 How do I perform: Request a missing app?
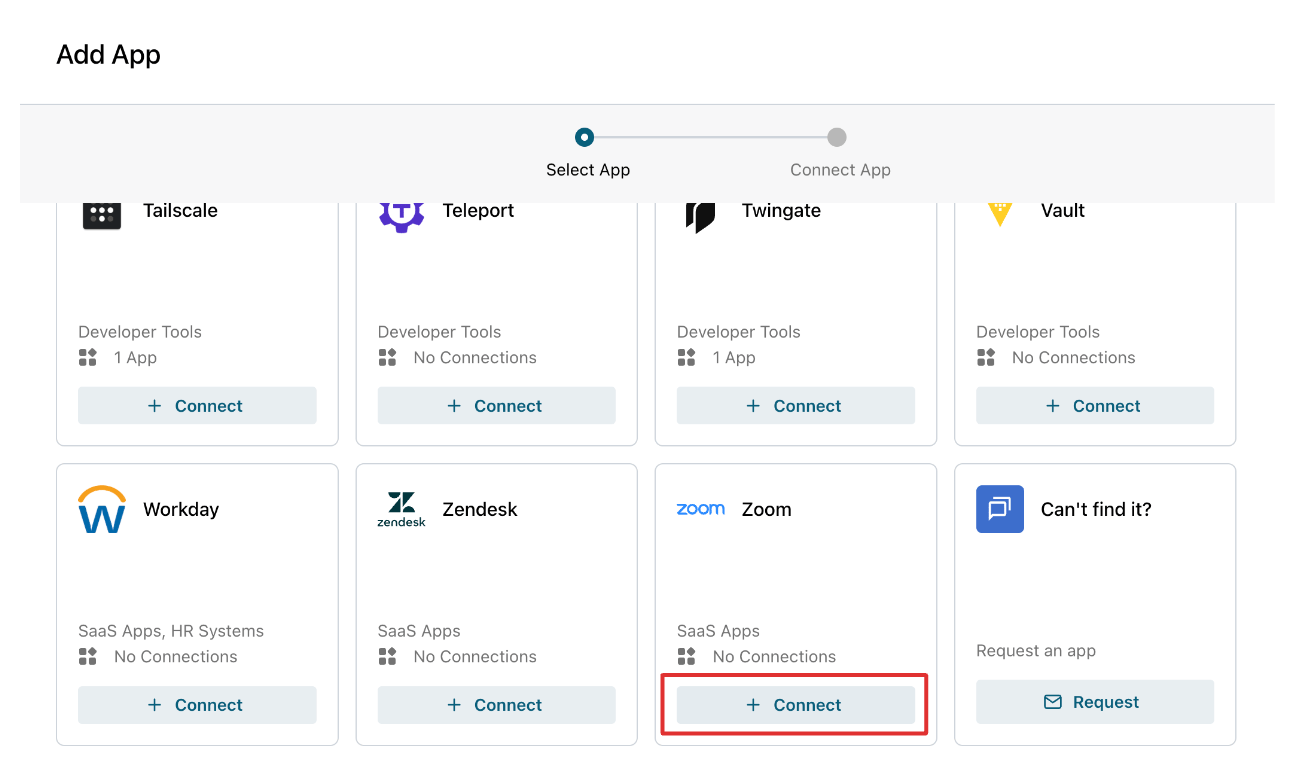pyautogui.click(x=1095, y=702)
